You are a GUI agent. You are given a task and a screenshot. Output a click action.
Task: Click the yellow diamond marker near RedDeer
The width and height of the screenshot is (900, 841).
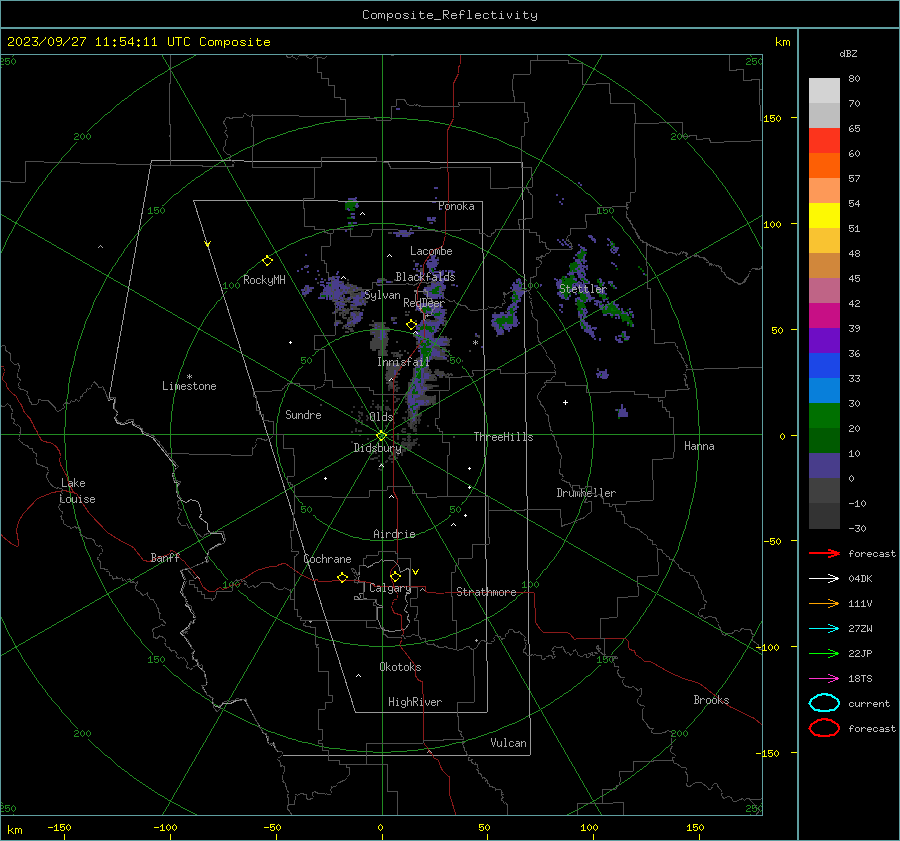(x=411, y=325)
